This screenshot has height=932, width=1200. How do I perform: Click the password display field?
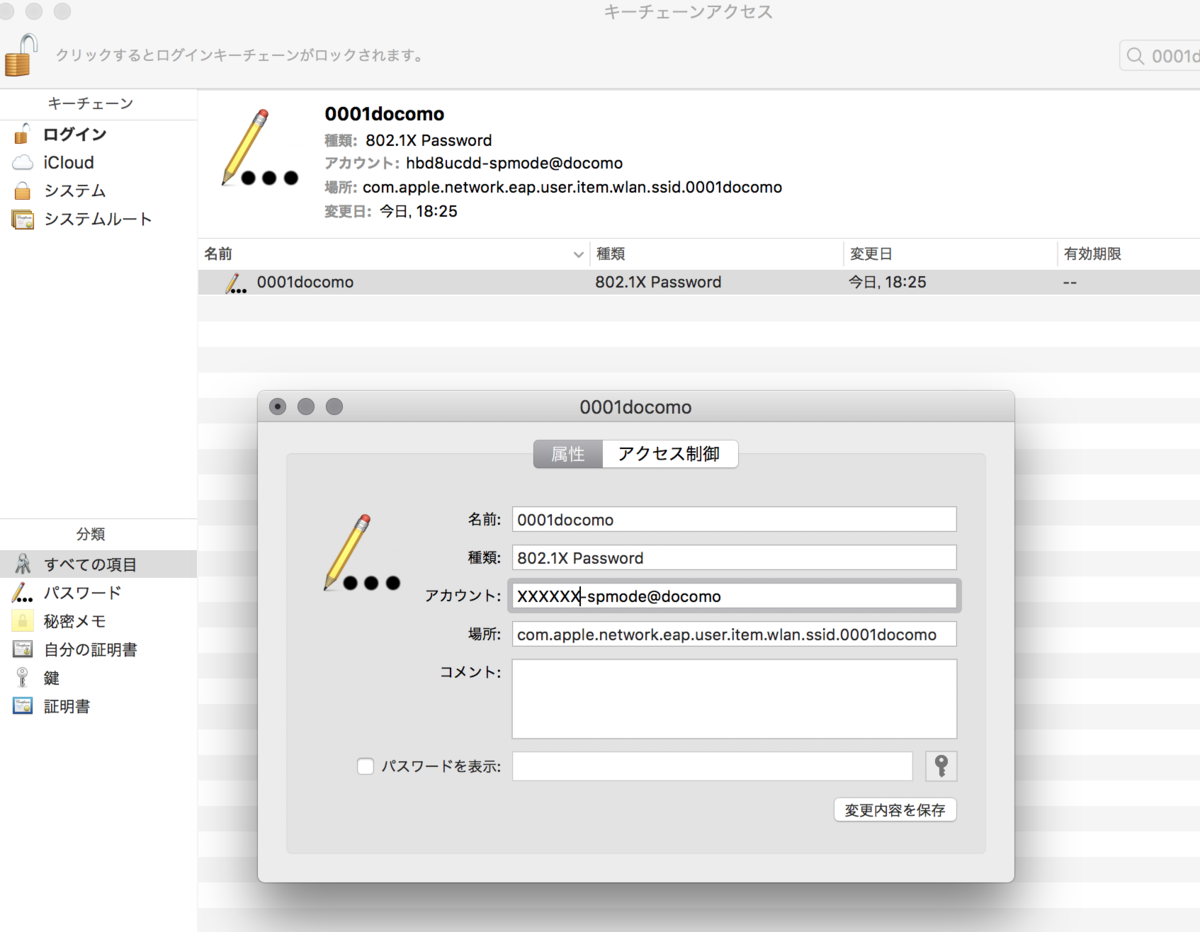(712, 766)
